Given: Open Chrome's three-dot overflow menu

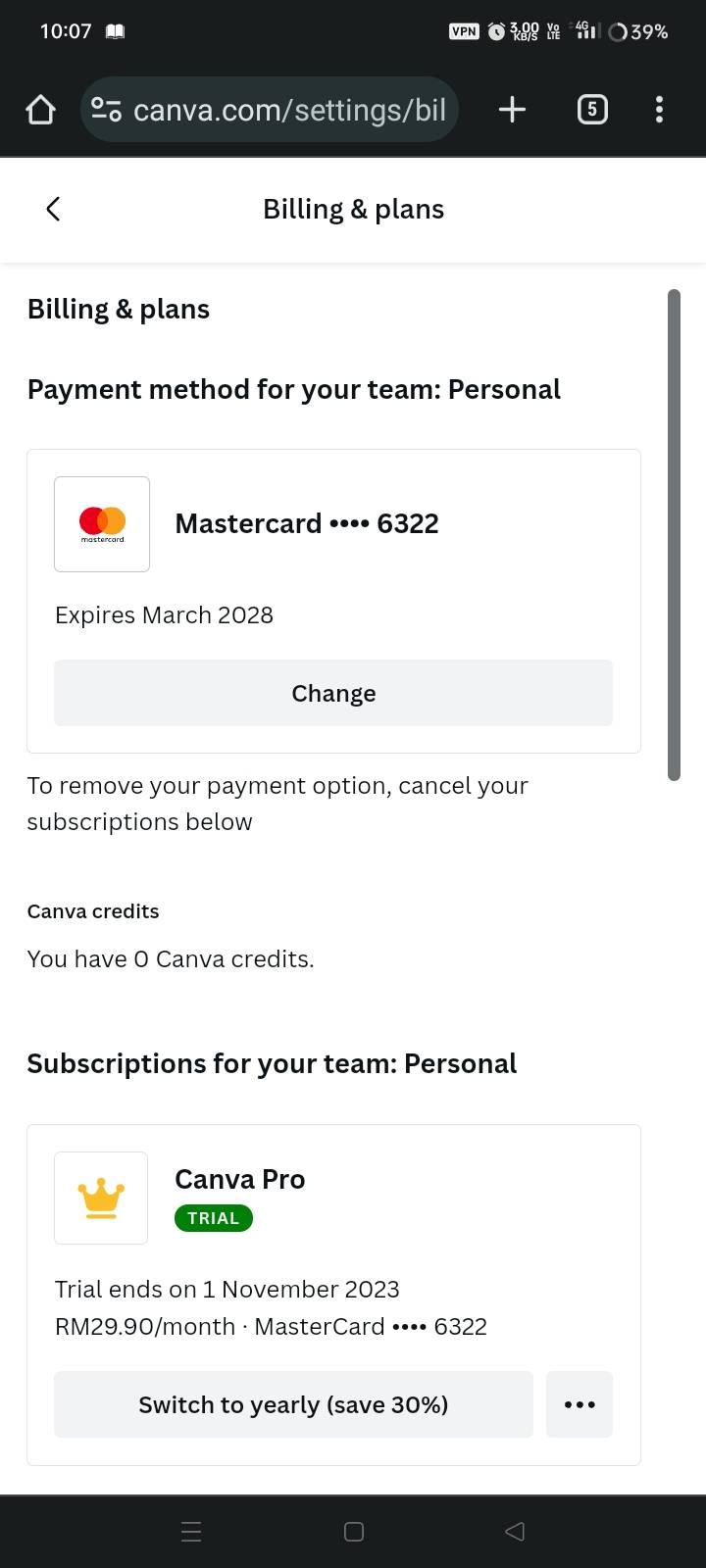Looking at the screenshot, I should [659, 110].
